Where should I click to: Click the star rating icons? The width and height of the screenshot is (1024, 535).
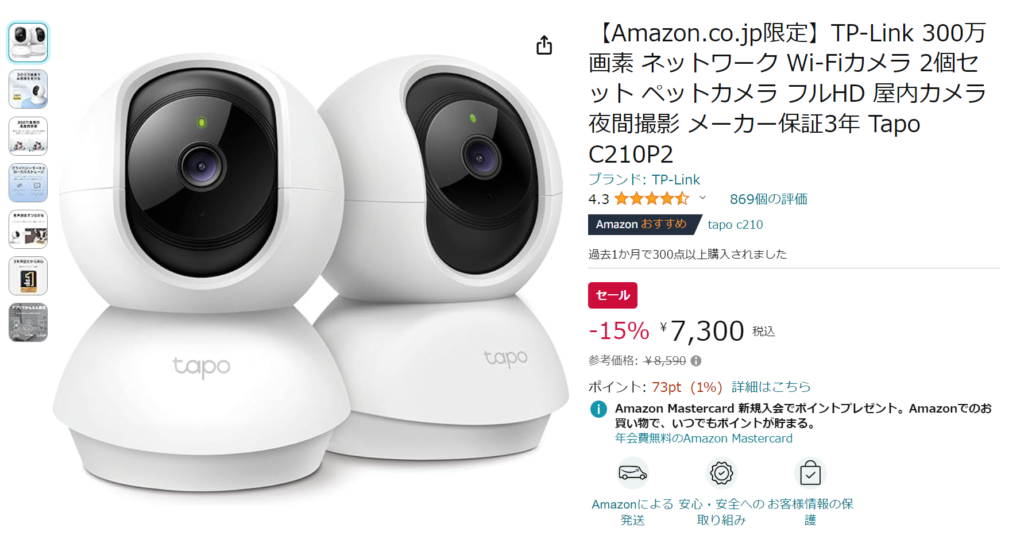[x=651, y=199]
